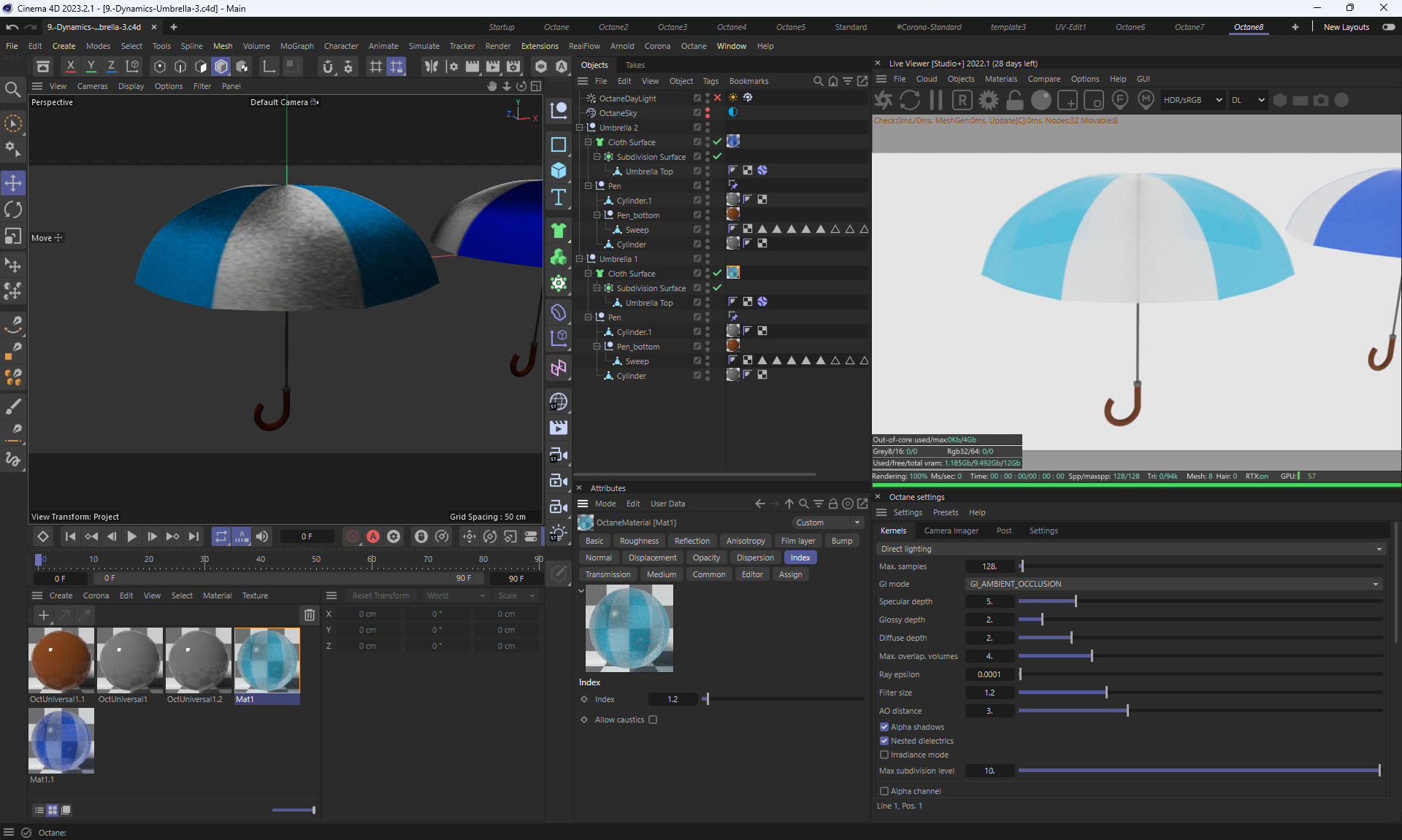
Task: Click the Octane render lock icon
Action: pyautogui.click(x=1015, y=100)
